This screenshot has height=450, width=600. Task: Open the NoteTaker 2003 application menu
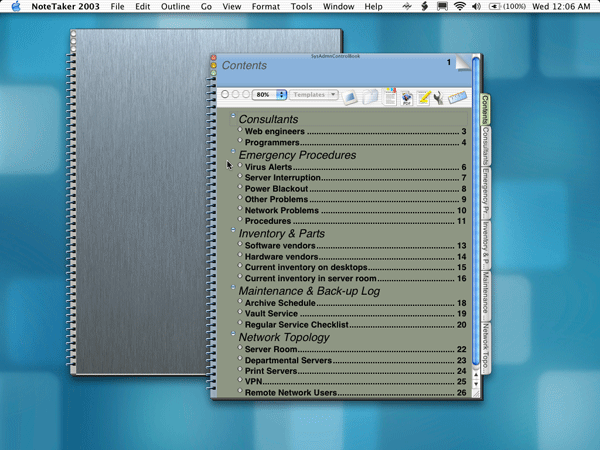(65, 7)
